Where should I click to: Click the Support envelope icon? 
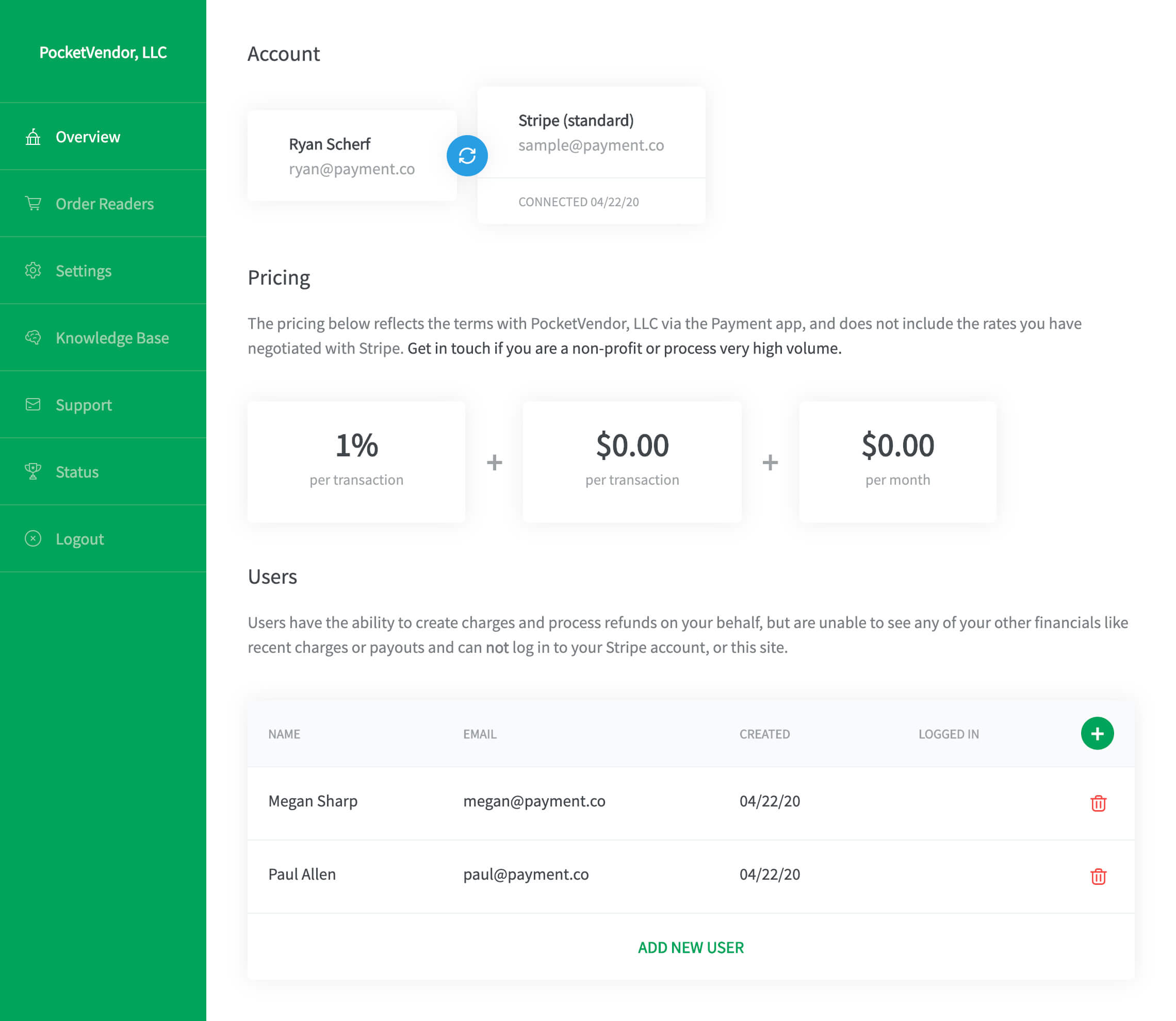(33, 404)
